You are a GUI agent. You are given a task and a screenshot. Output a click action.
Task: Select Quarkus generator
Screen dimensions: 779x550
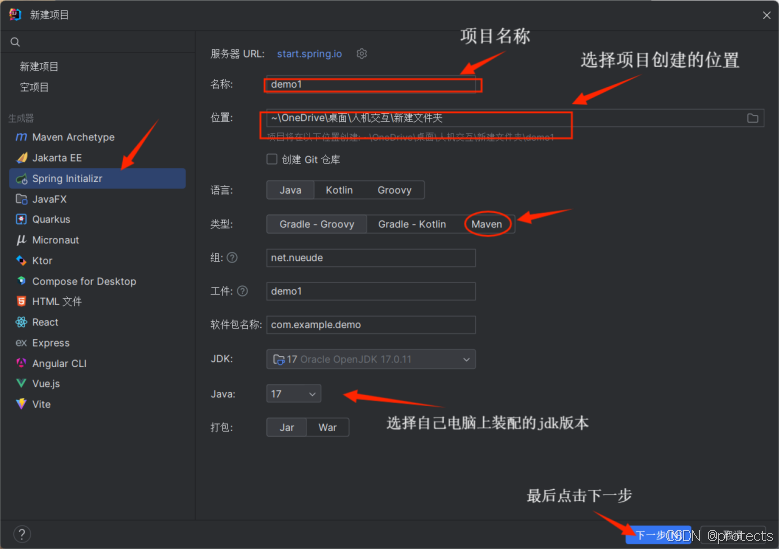pyautogui.click(x=97, y=220)
